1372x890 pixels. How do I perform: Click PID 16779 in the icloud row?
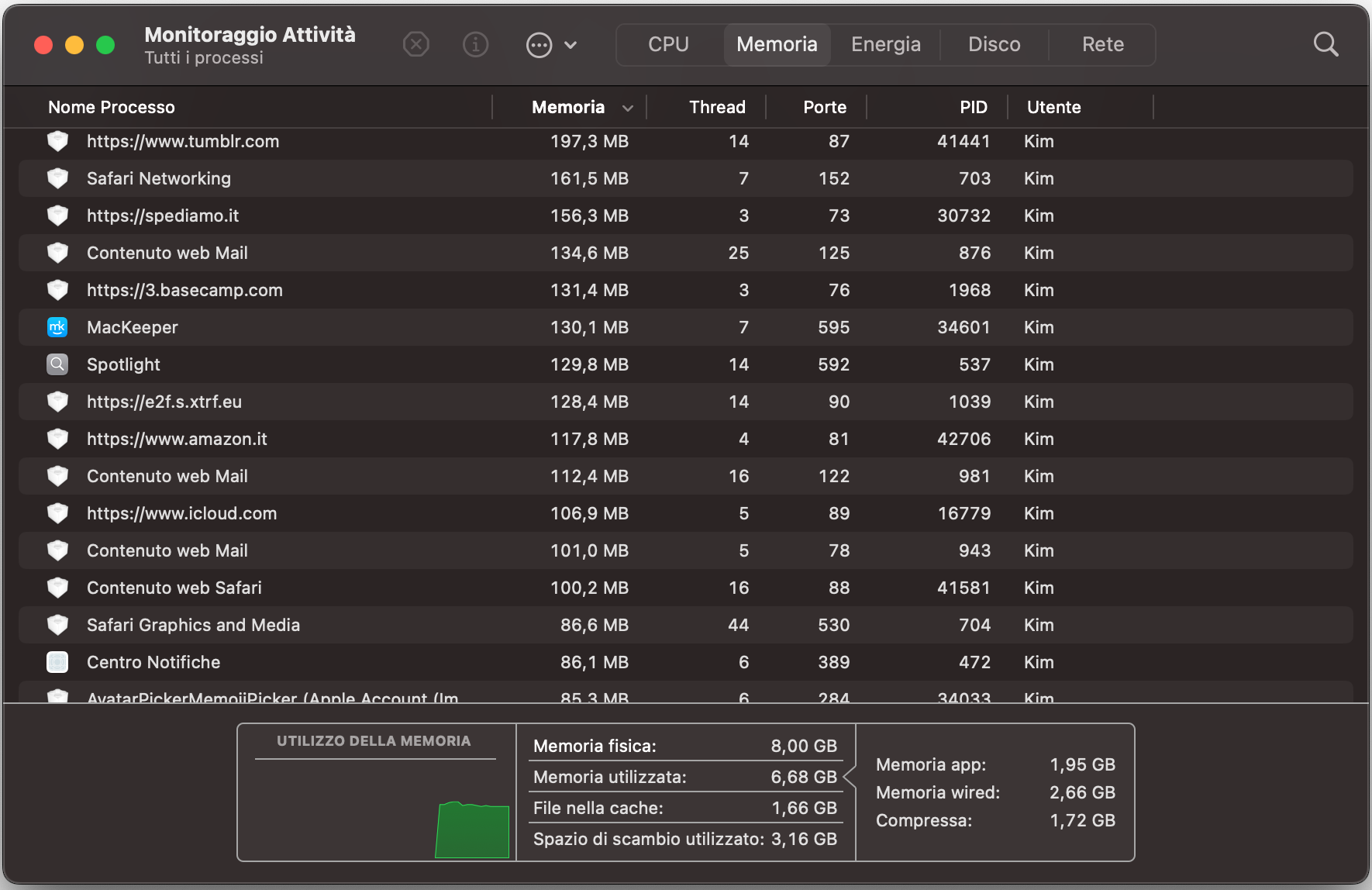(x=964, y=513)
